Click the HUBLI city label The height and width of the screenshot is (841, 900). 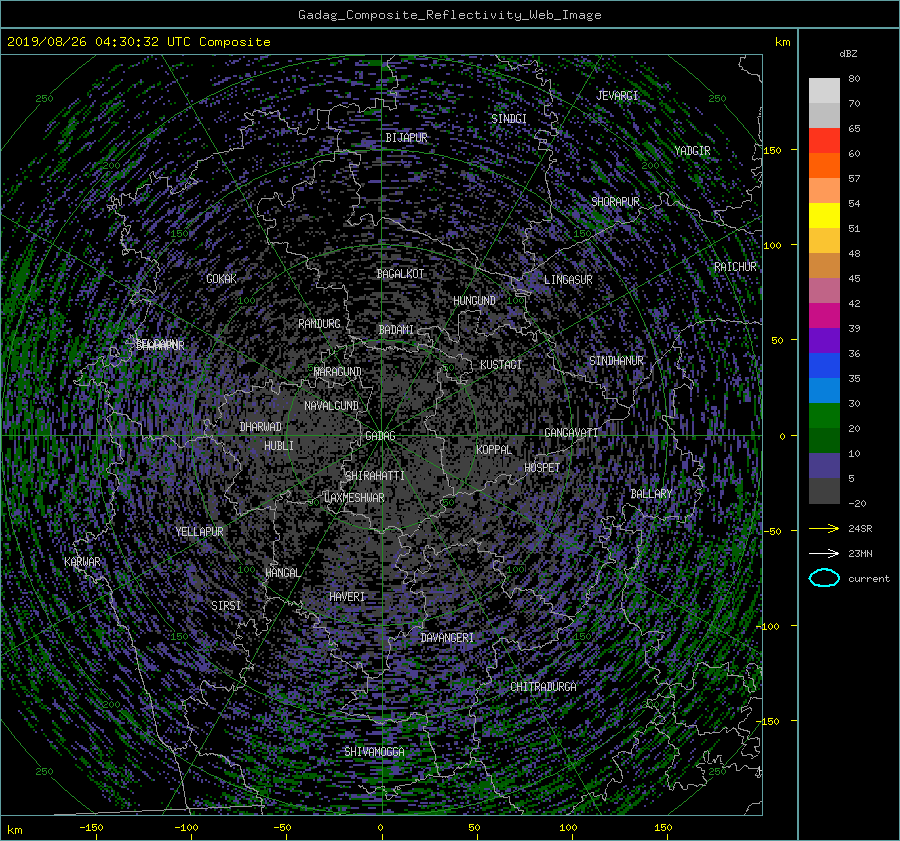click(x=278, y=445)
